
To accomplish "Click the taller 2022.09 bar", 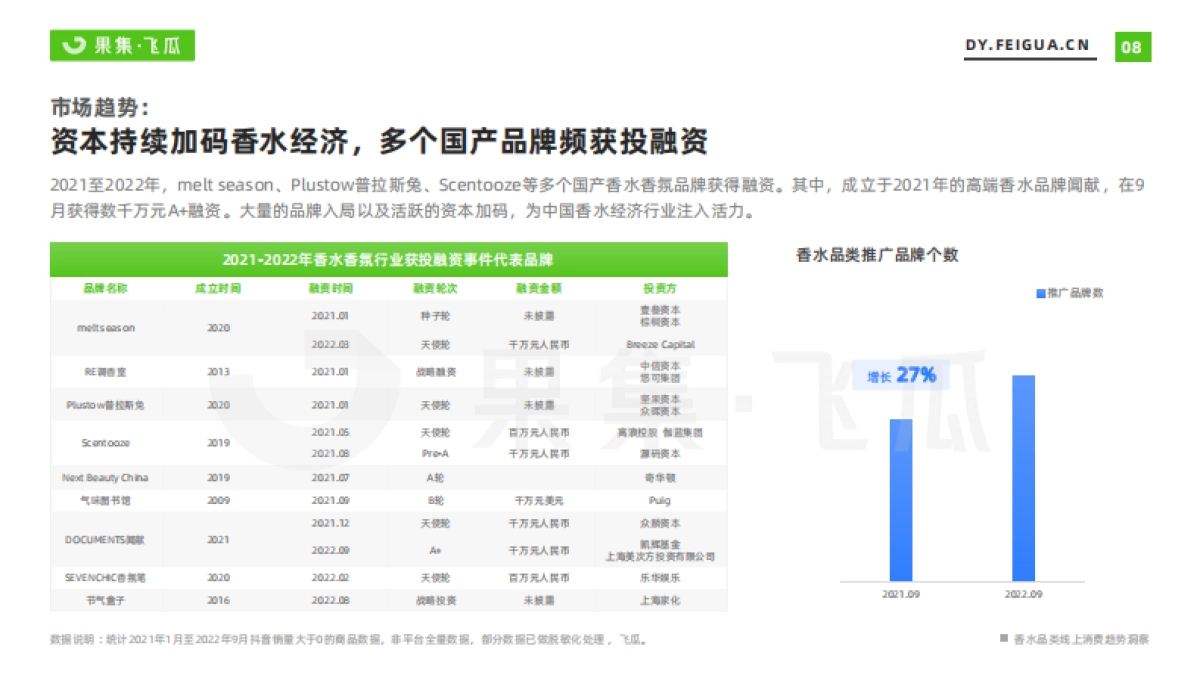I will (1022, 480).
